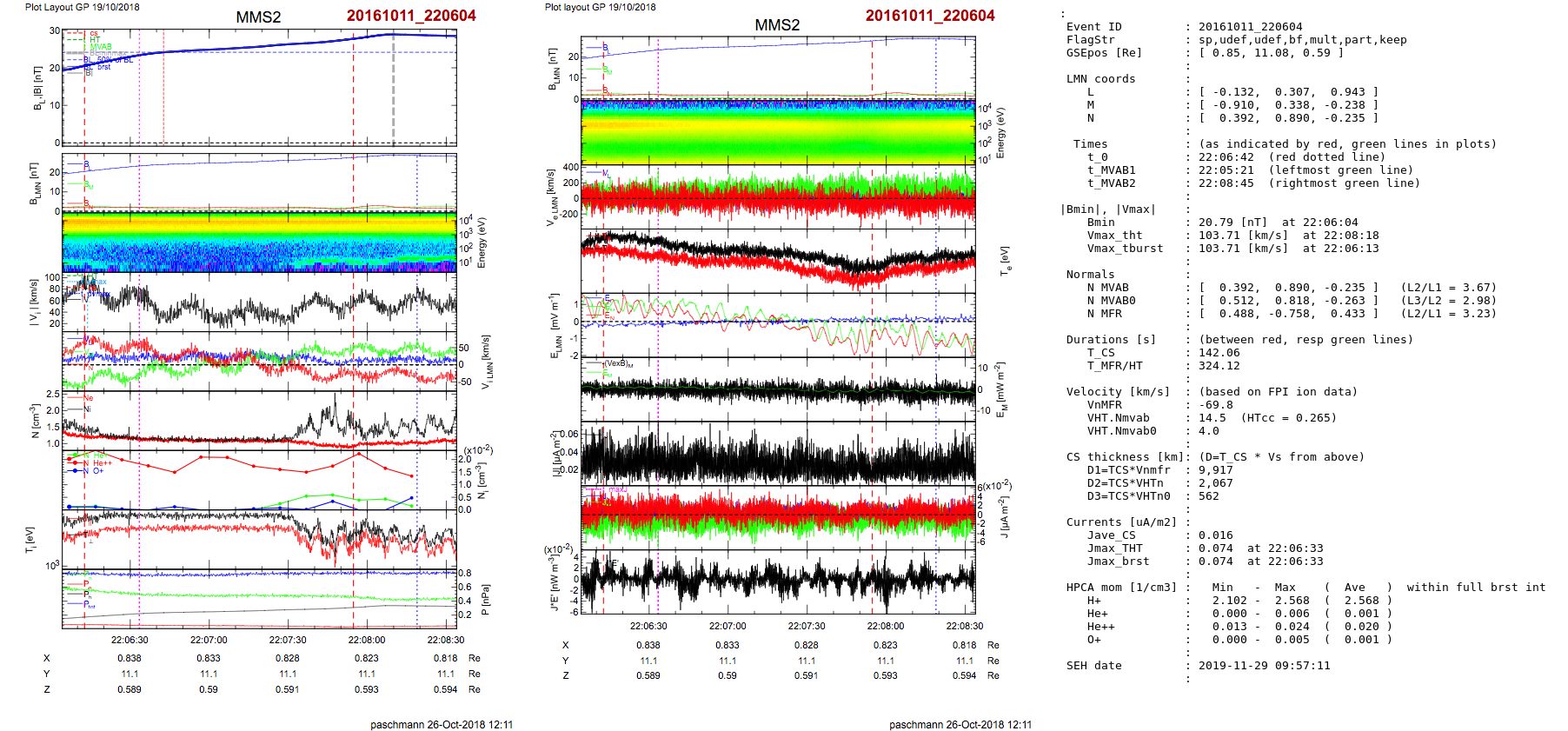Screen dimensions: 1568x731
Task: Click the 22:07:00 time tick under the left plot
Action: (209, 640)
